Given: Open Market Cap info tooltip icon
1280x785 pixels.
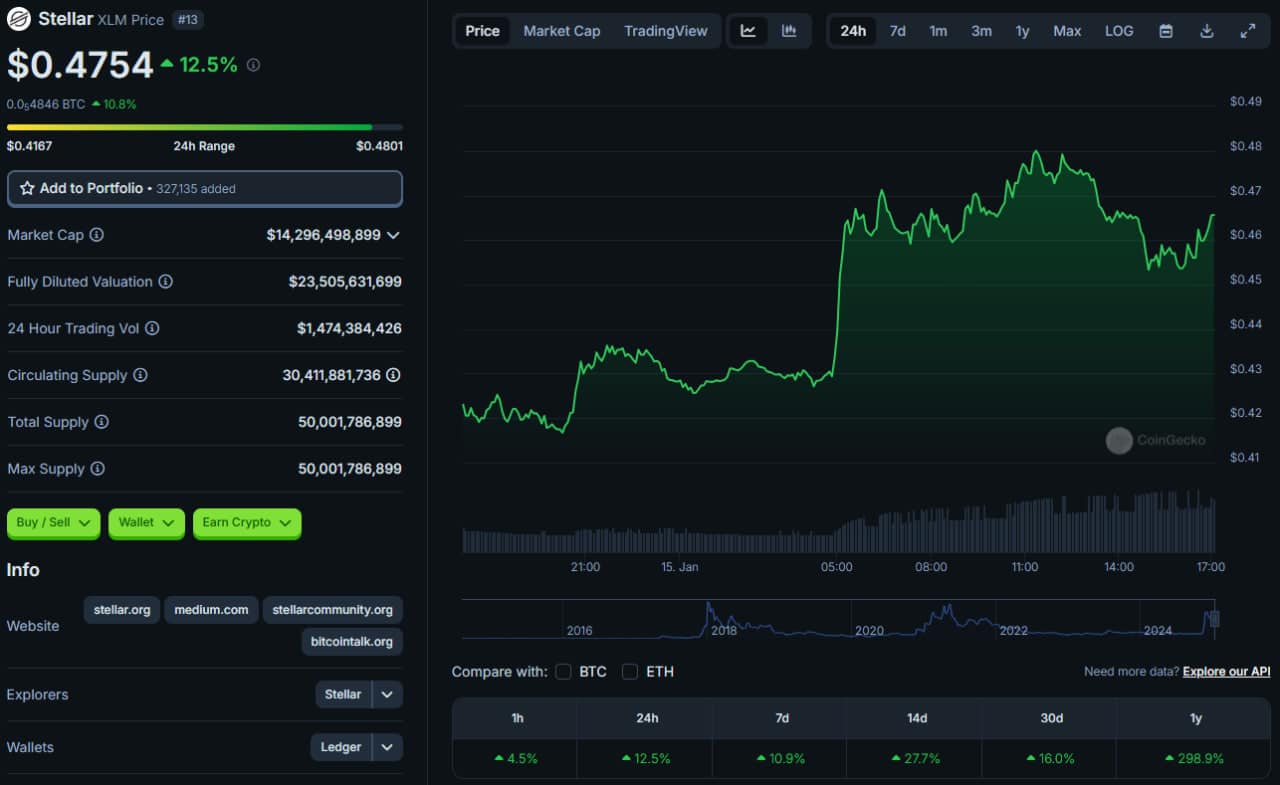Looking at the screenshot, I should (96, 235).
